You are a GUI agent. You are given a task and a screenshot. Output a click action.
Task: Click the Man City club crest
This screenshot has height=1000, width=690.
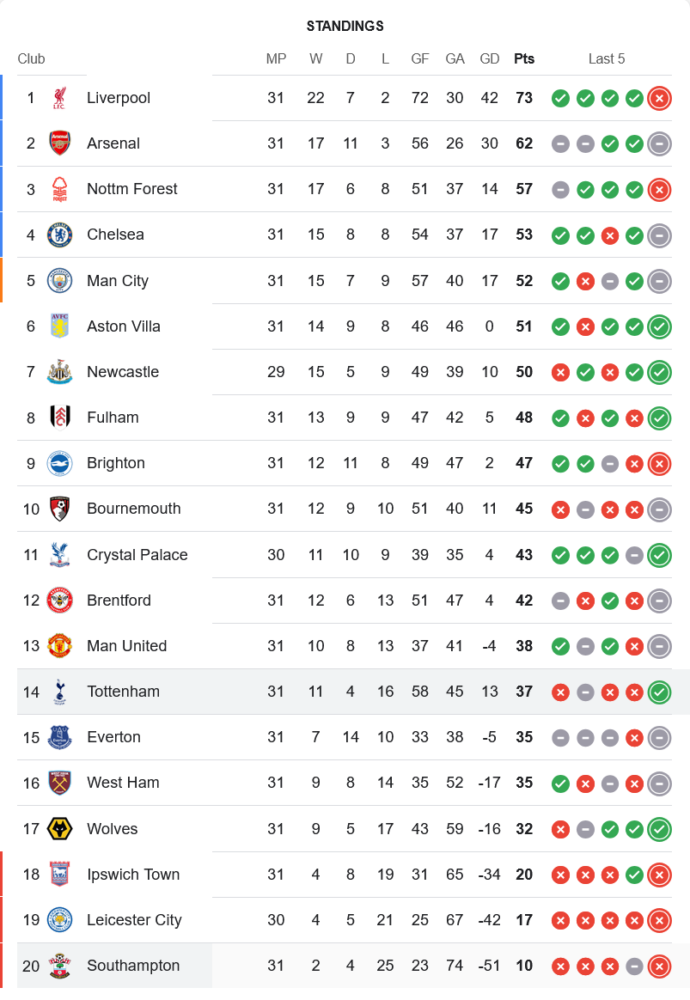[59, 281]
